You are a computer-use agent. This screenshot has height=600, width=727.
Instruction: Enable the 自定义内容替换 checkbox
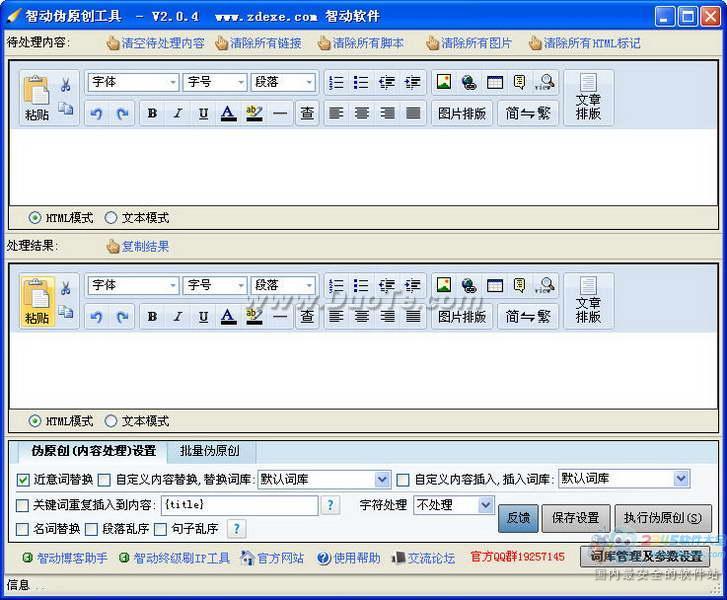click(x=104, y=480)
